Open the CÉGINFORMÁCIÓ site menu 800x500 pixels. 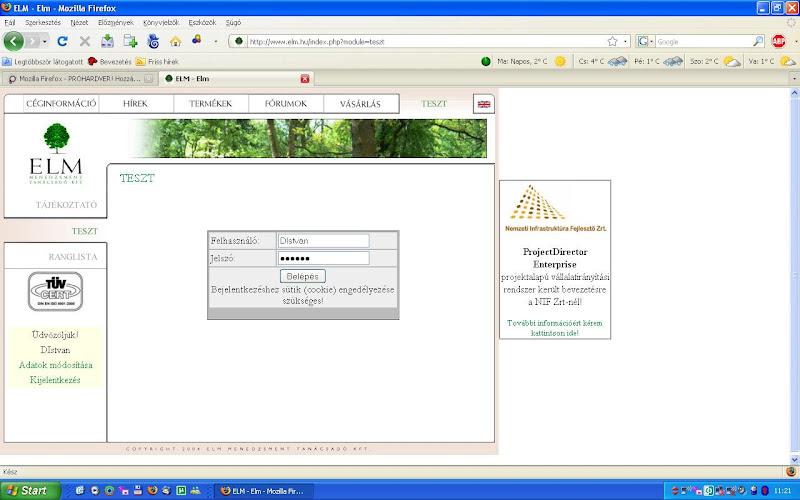(61, 104)
